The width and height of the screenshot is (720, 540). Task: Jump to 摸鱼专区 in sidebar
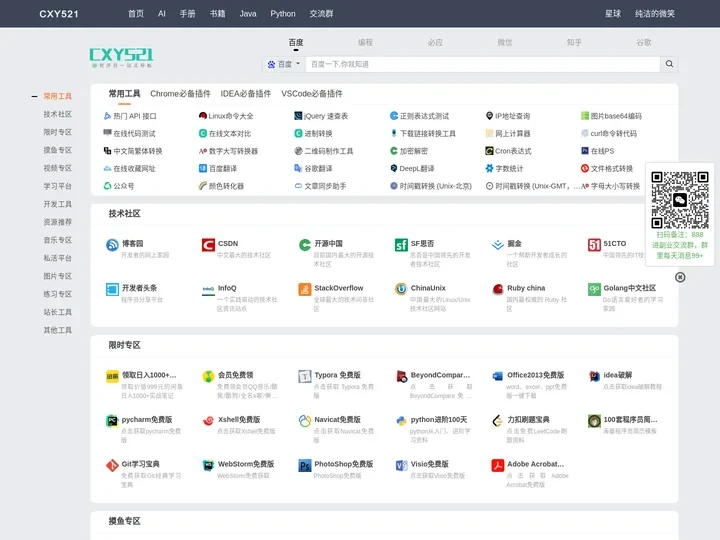tap(58, 150)
